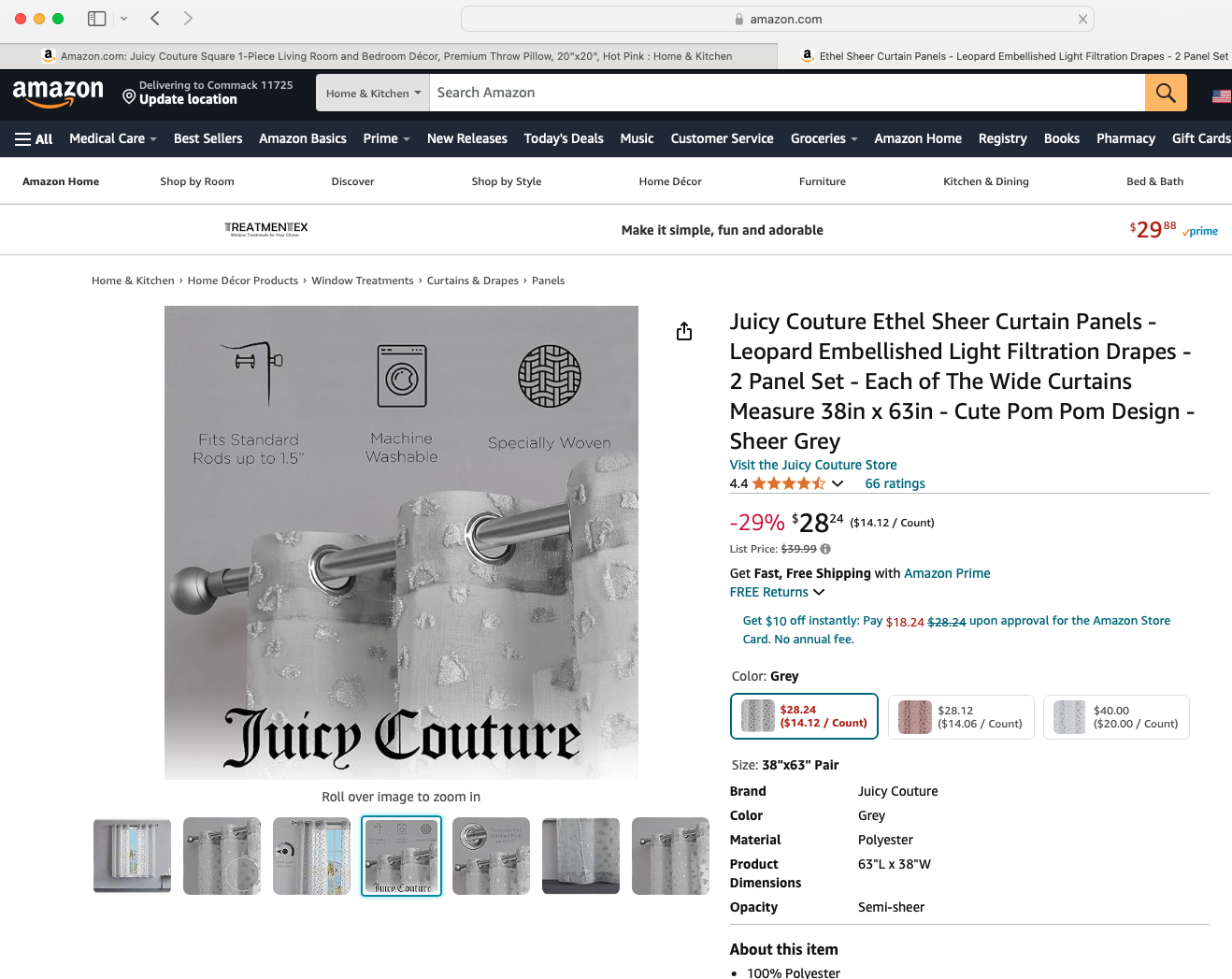Go to Amazon home via logo
The image size is (1232, 979).
point(58,93)
